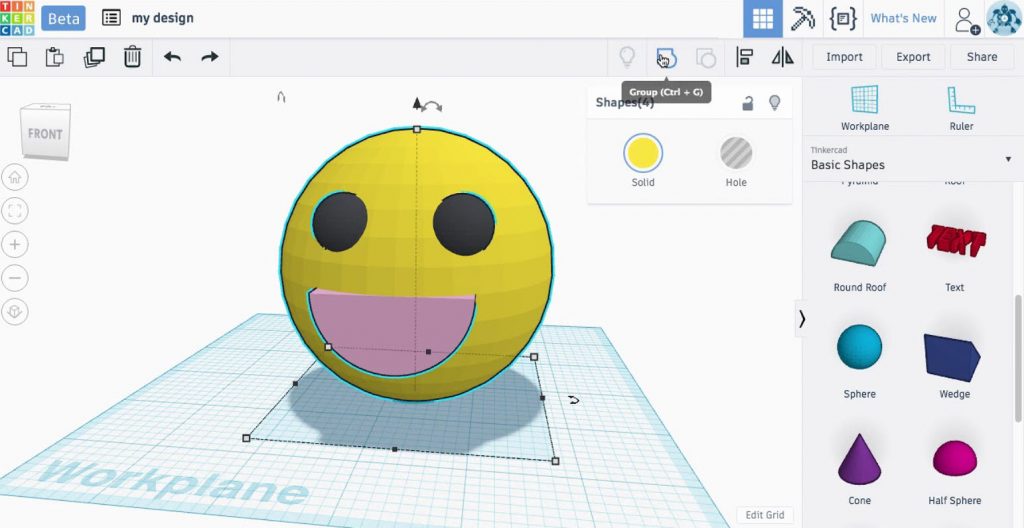Screen dimensions: 1024x528
Task: Click the Export button
Action: tap(912, 57)
